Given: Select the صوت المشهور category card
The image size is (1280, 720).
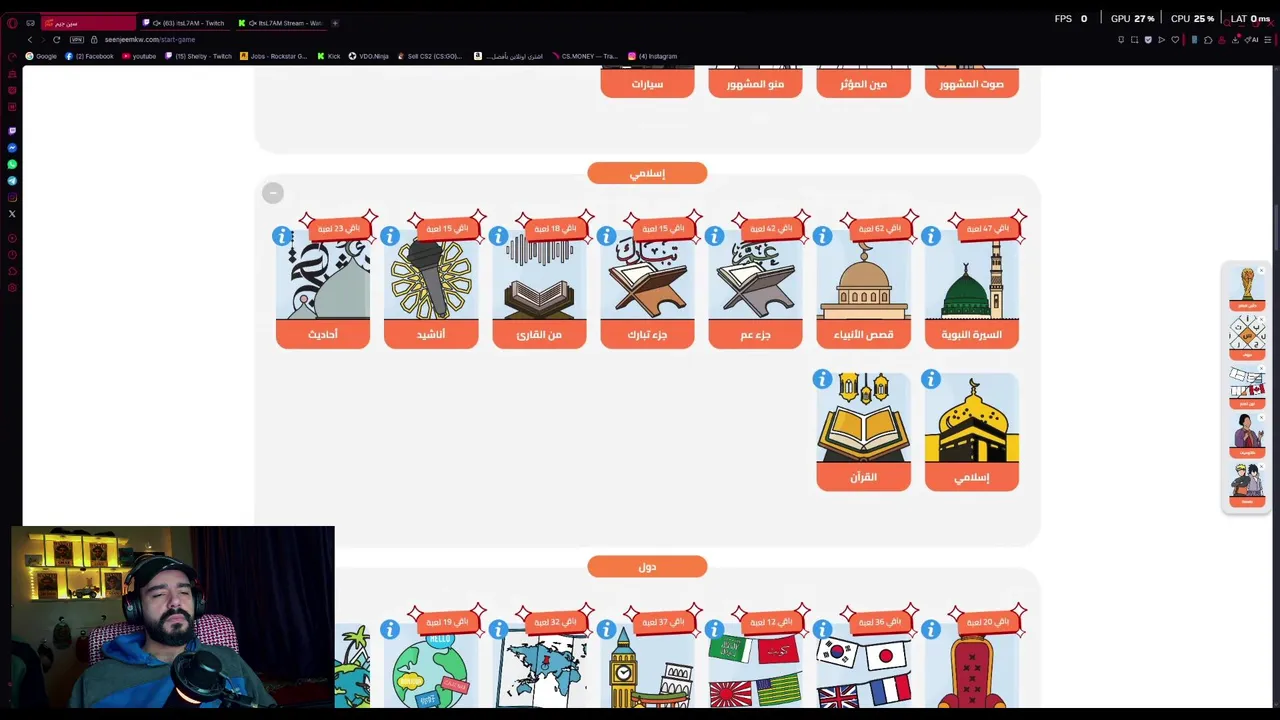Looking at the screenshot, I should [972, 83].
